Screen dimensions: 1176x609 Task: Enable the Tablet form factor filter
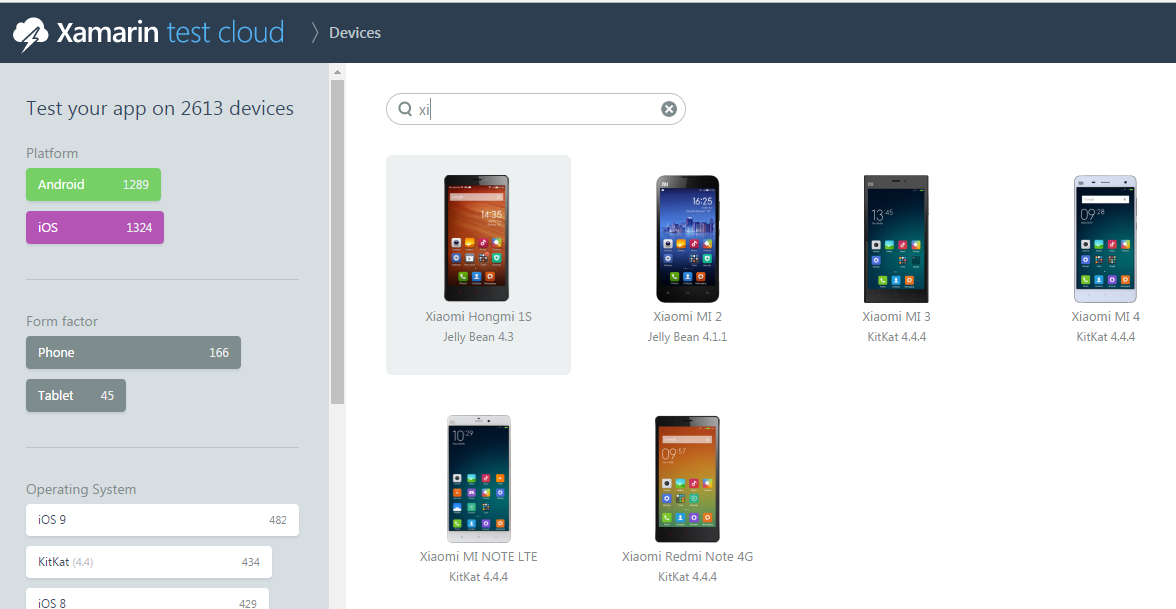pyautogui.click(x=75, y=396)
